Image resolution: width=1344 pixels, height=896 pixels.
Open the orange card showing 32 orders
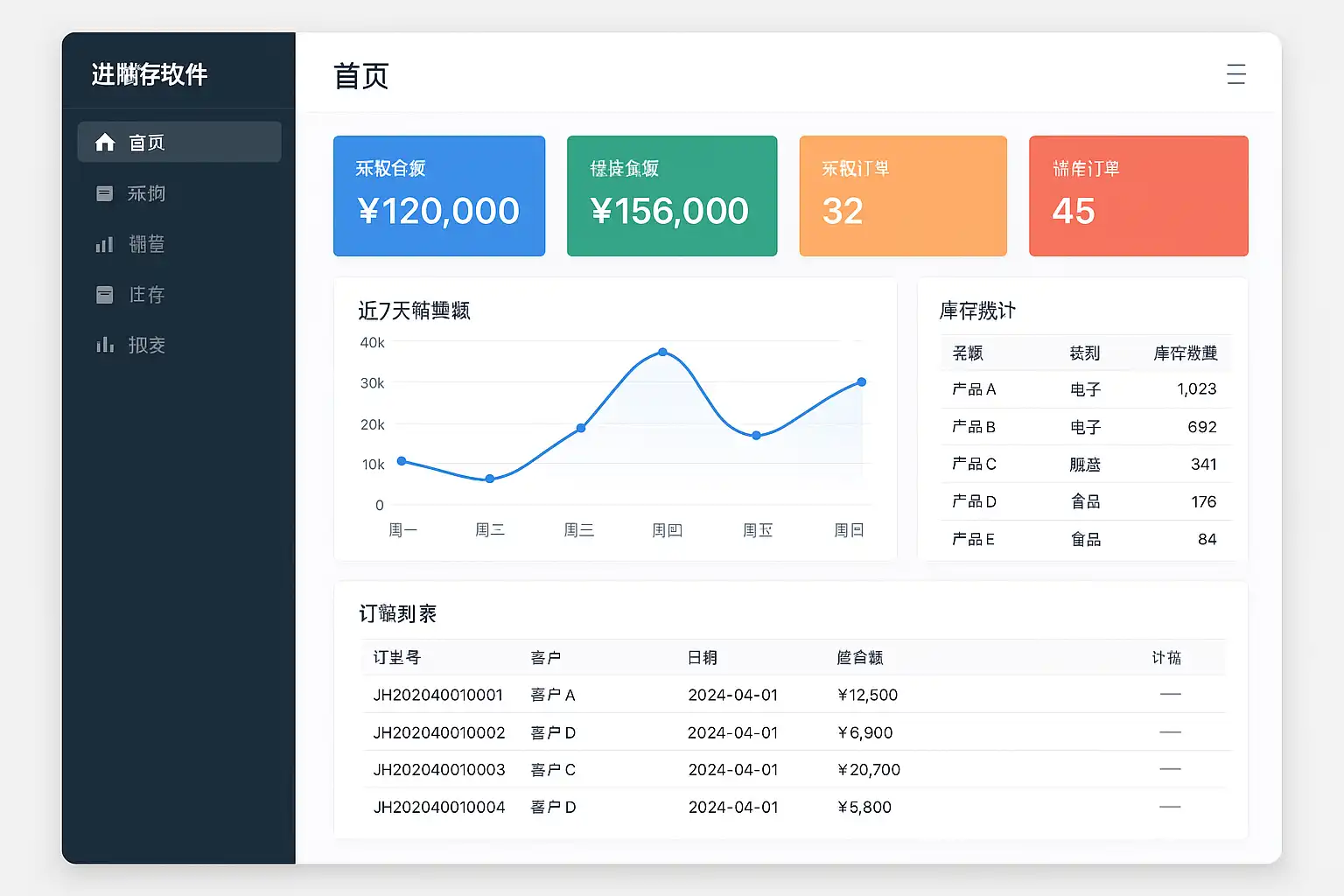903,196
